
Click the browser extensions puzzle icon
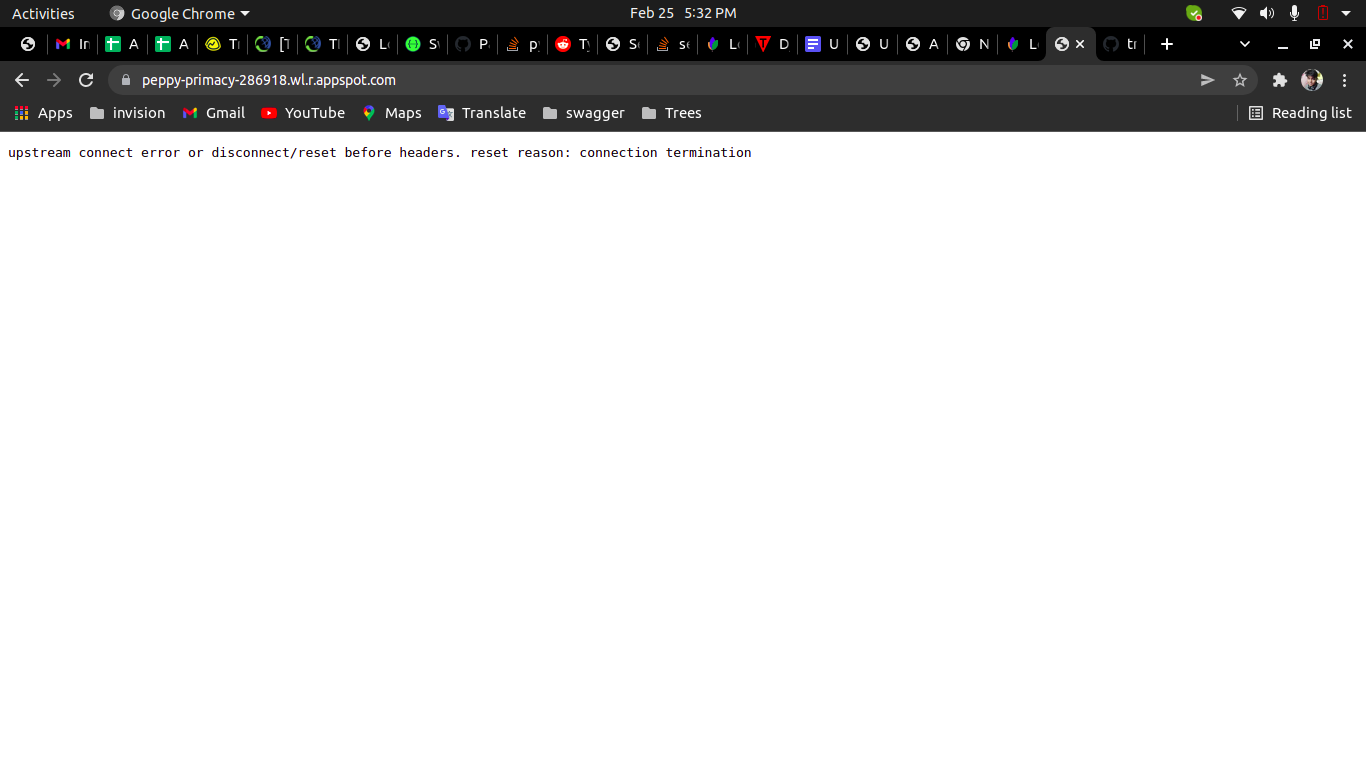(1280, 80)
